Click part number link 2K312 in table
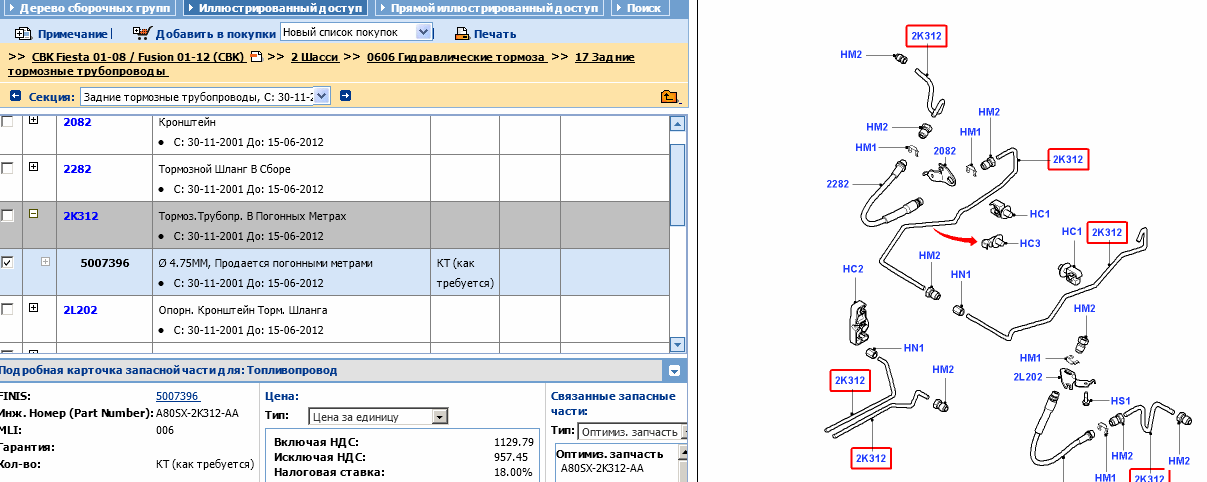Screen dimensions: 1207x482 pos(80,215)
